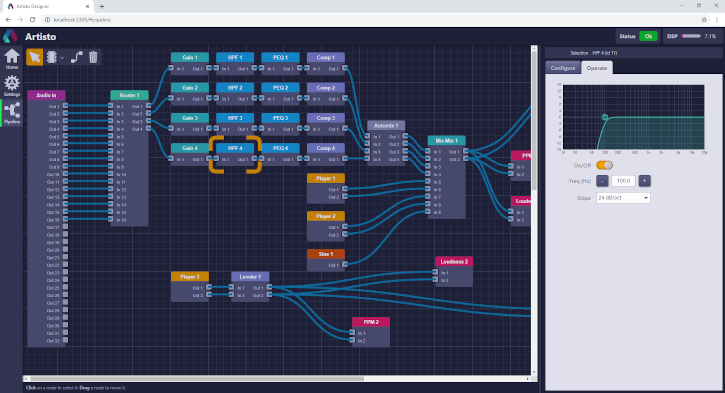Screen dimensions: 725x393
Task: Open the Slope dropdown
Action: [623, 198]
